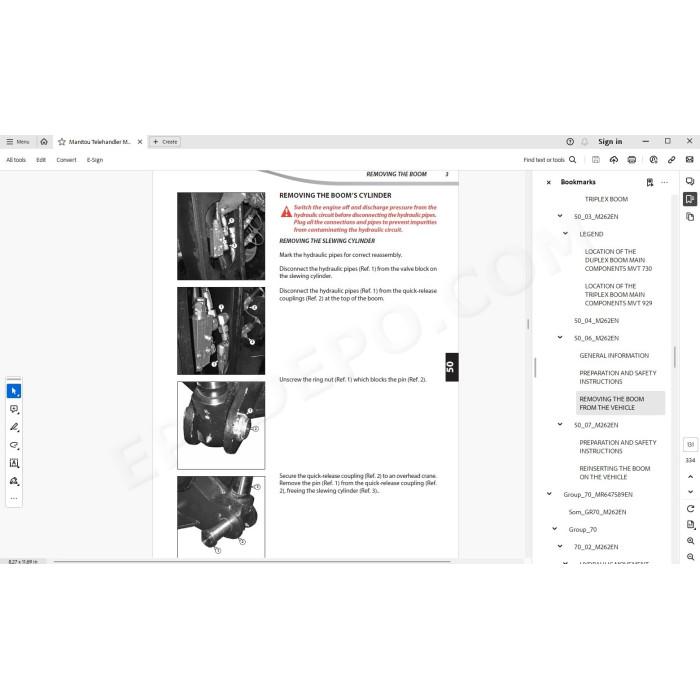Click the send by email icon

click(x=690, y=160)
